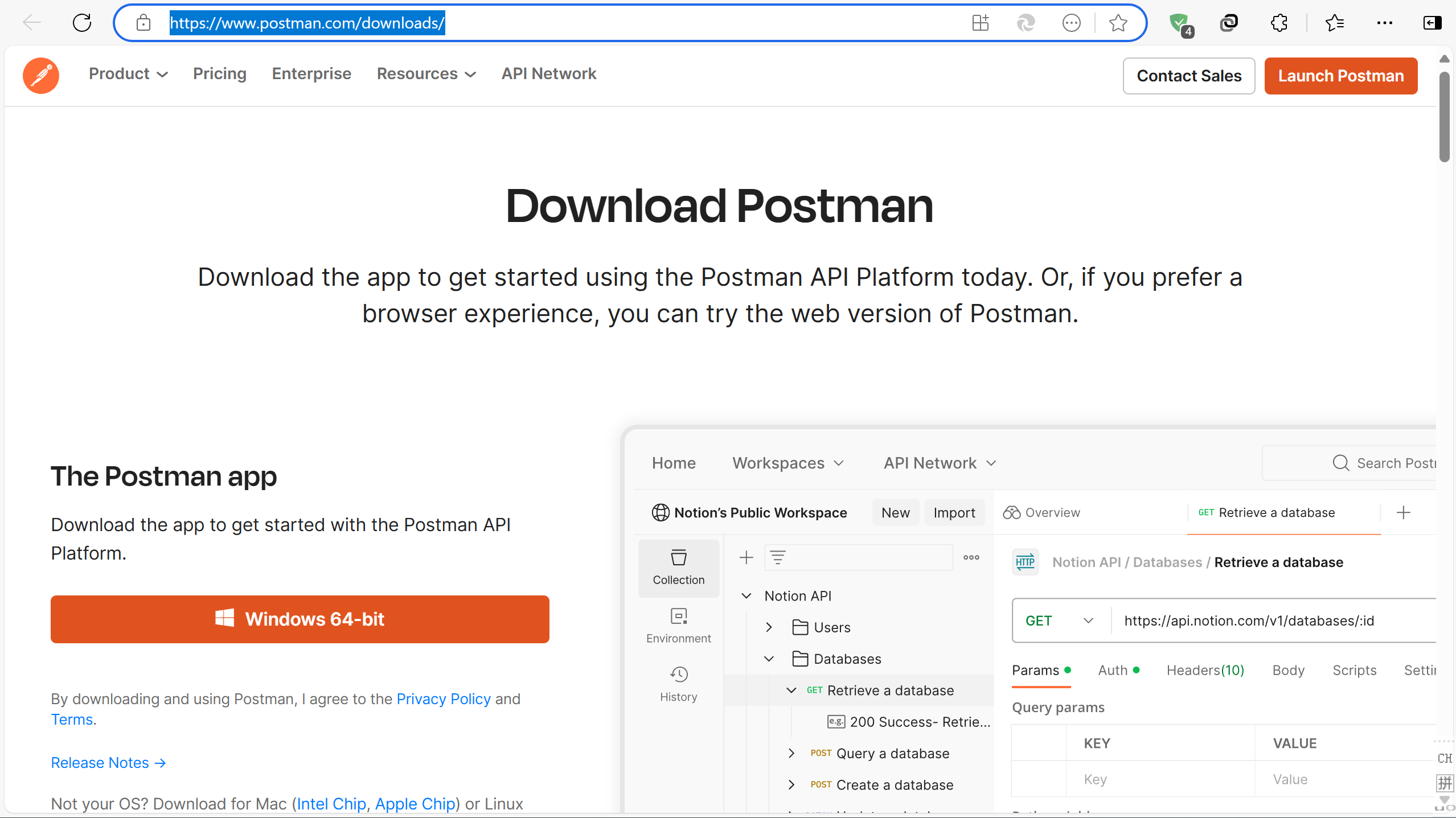
Task: Open the Pricing page
Action: [x=219, y=73]
